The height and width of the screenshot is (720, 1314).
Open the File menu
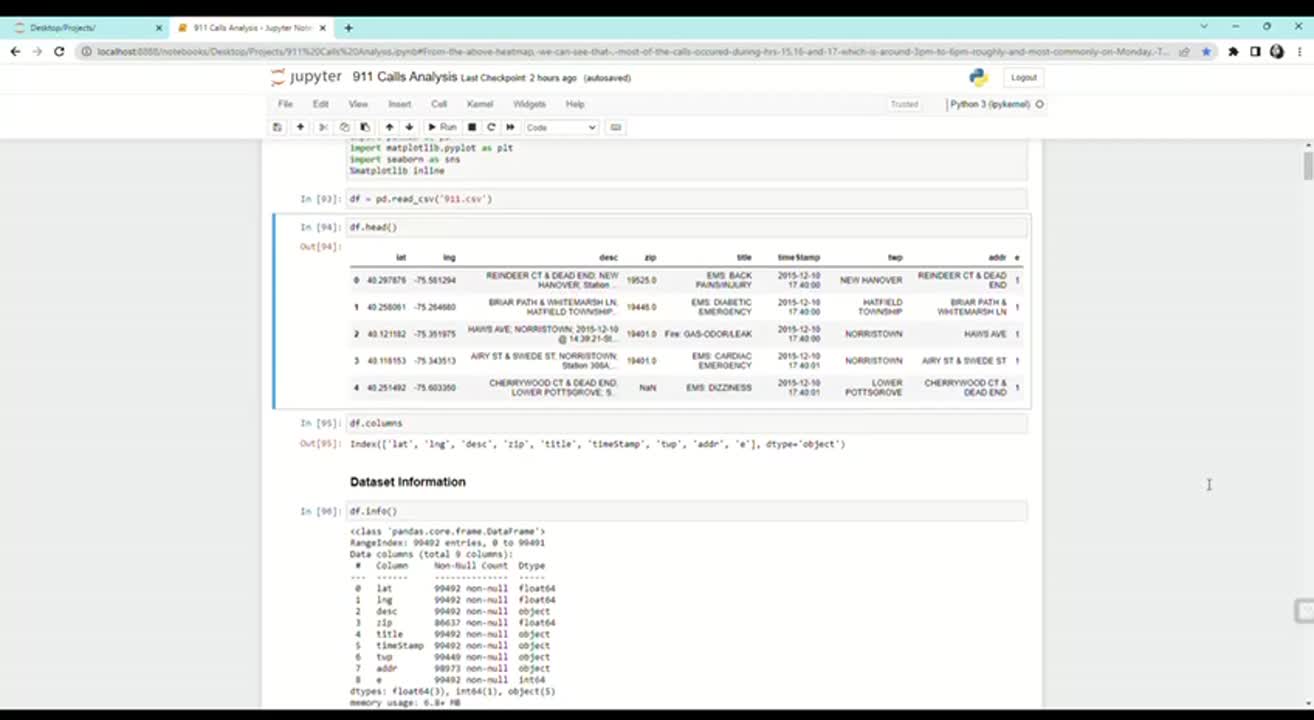[x=285, y=104]
